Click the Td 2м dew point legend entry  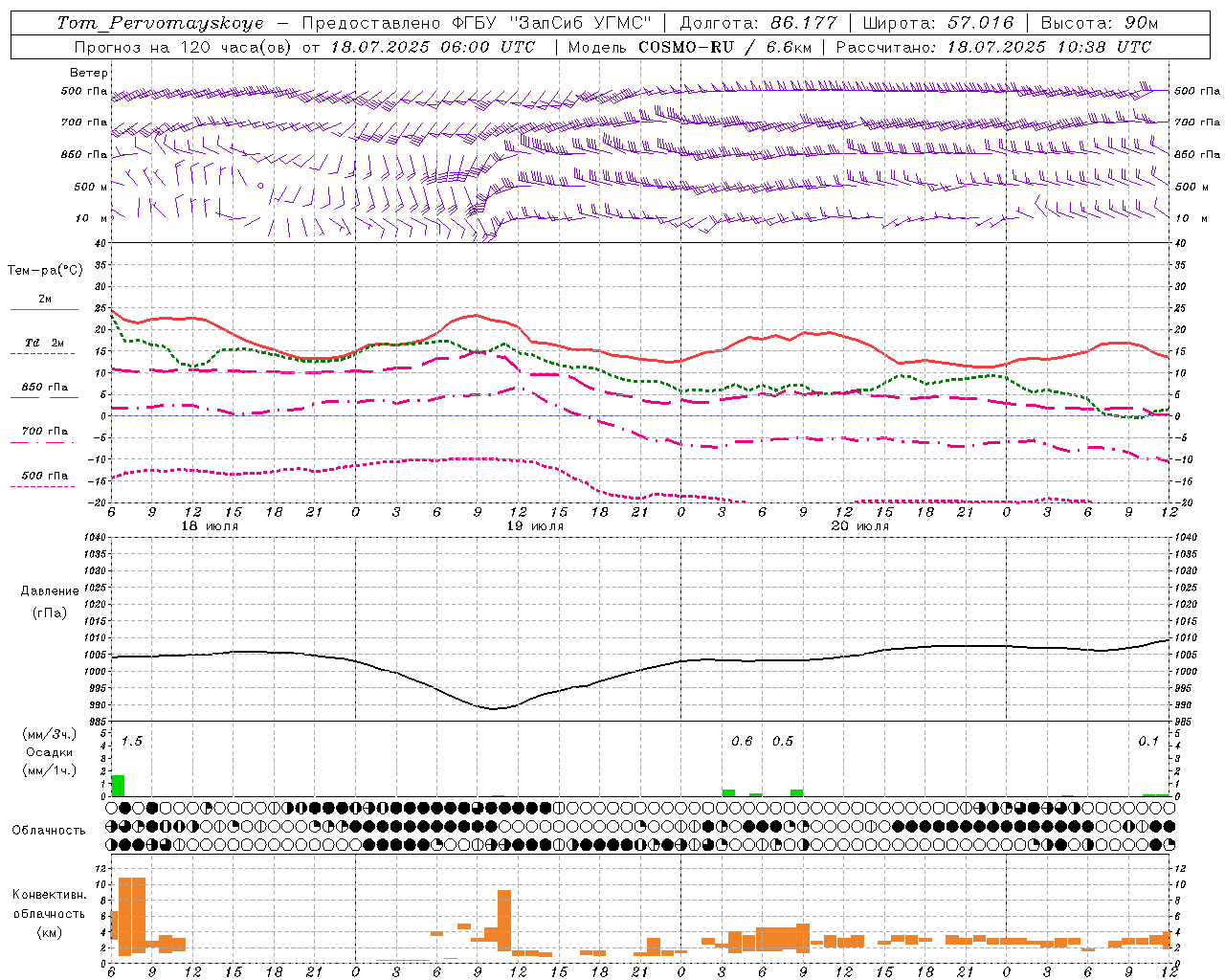[x=45, y=343]
